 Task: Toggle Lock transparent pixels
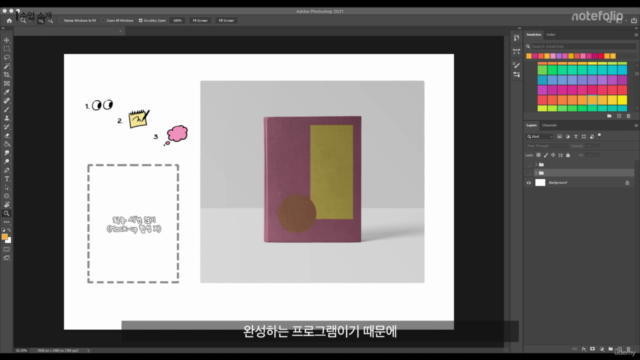coord(538,155)
